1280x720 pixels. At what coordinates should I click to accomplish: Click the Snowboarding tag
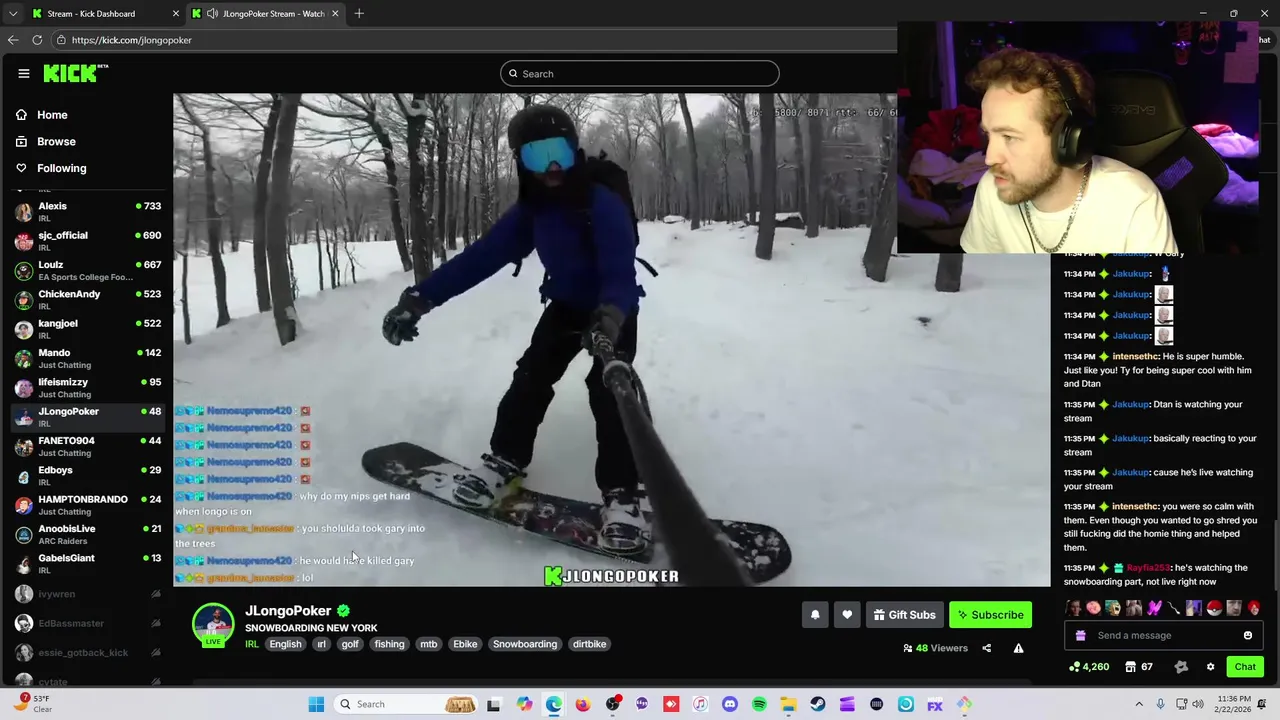[525, 644]
